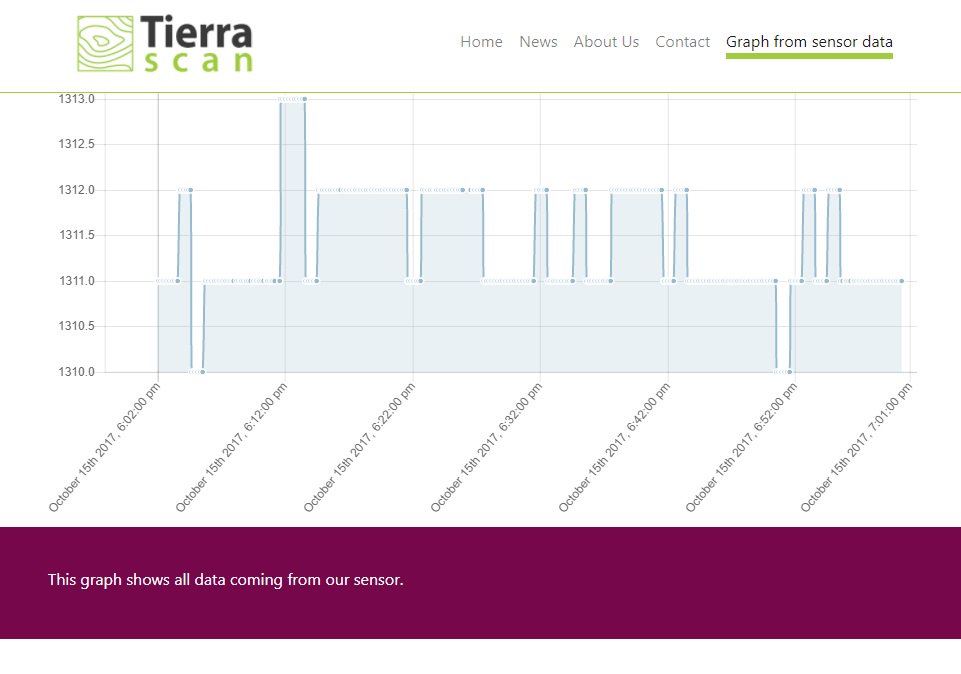The image size is (961, 674).
Task: Click the 1310.0 y-axis label
Action: click(x=77, y=372)
